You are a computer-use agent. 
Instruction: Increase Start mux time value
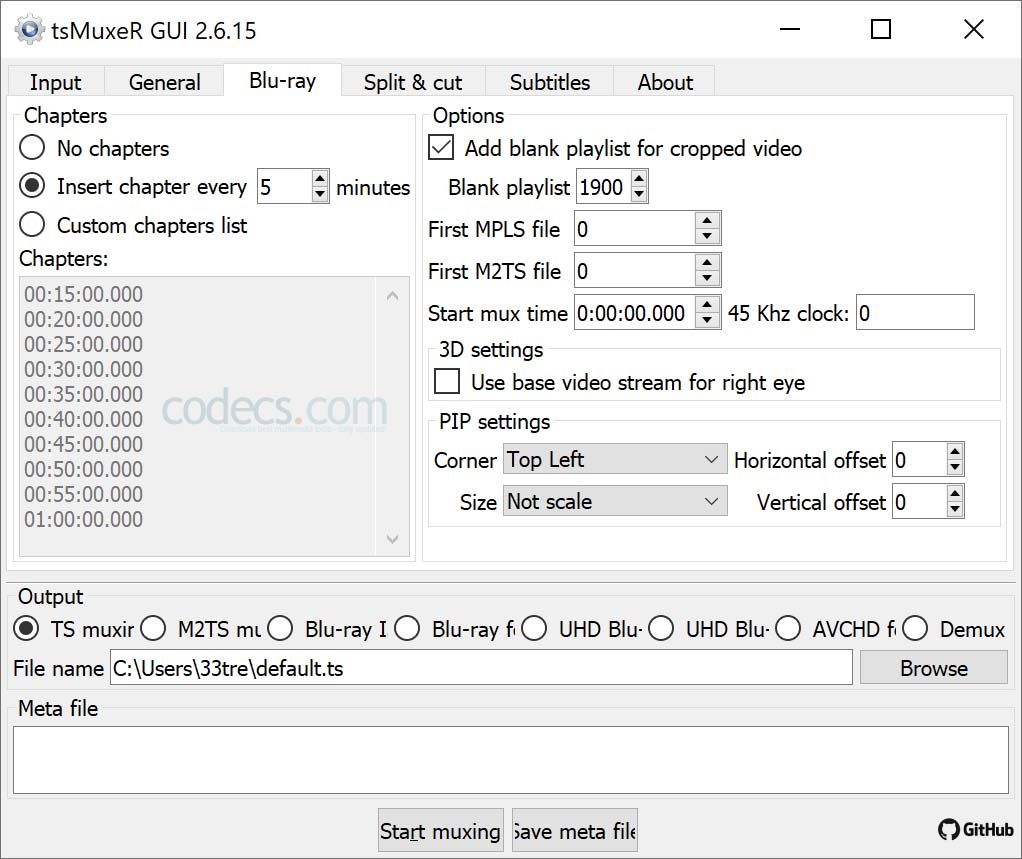(x=707, y=305)
